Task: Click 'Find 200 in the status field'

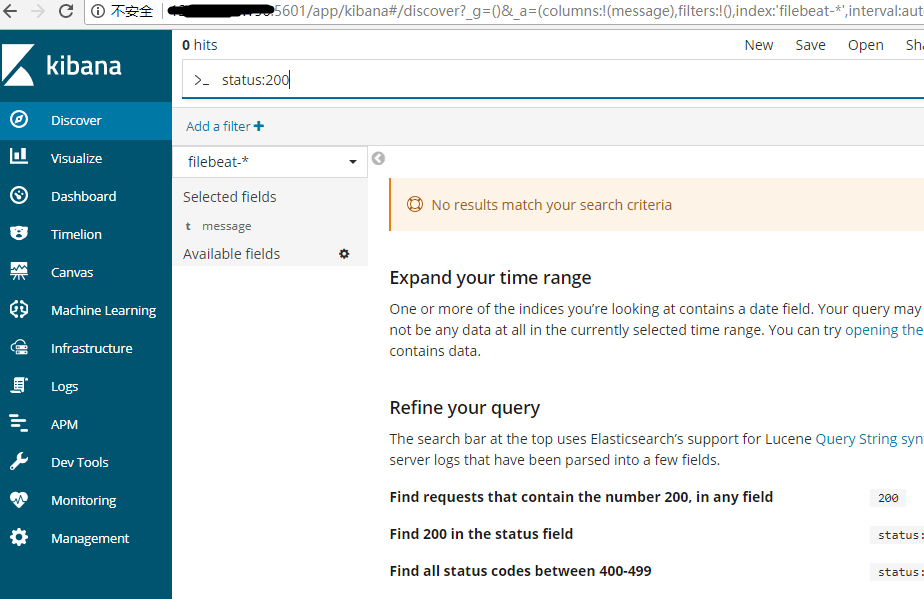Action: [481, 534]
